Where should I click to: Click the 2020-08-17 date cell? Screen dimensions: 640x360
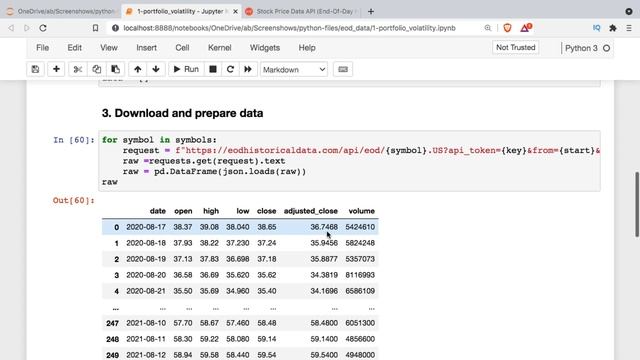[x=146, y=227]
